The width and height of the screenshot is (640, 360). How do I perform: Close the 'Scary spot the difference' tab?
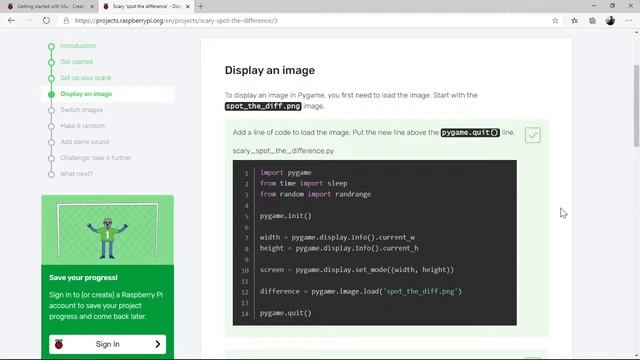[188, 7]
